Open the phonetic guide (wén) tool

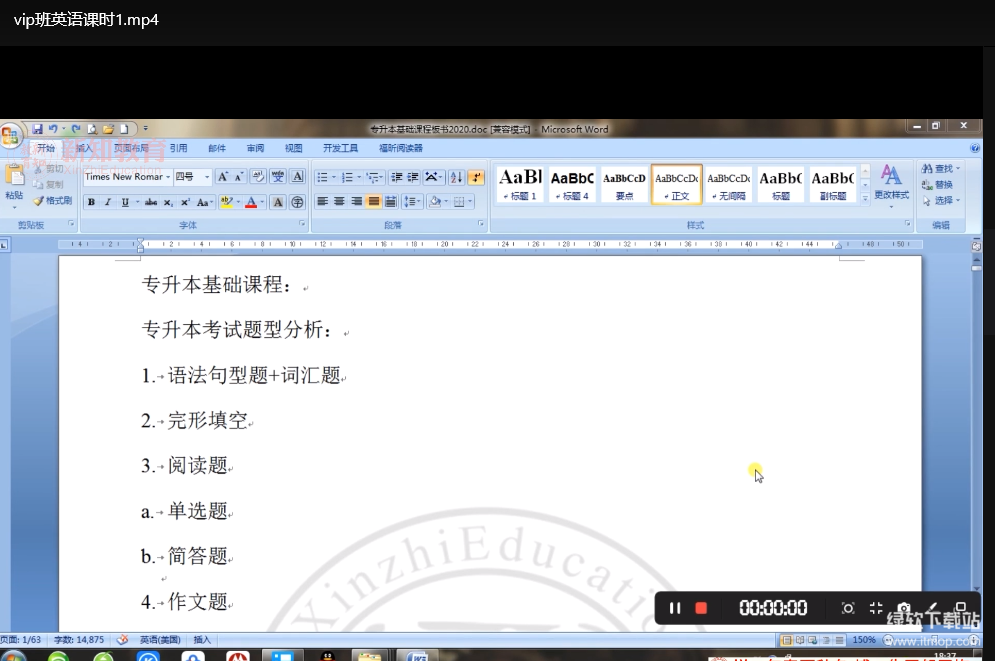277,176
